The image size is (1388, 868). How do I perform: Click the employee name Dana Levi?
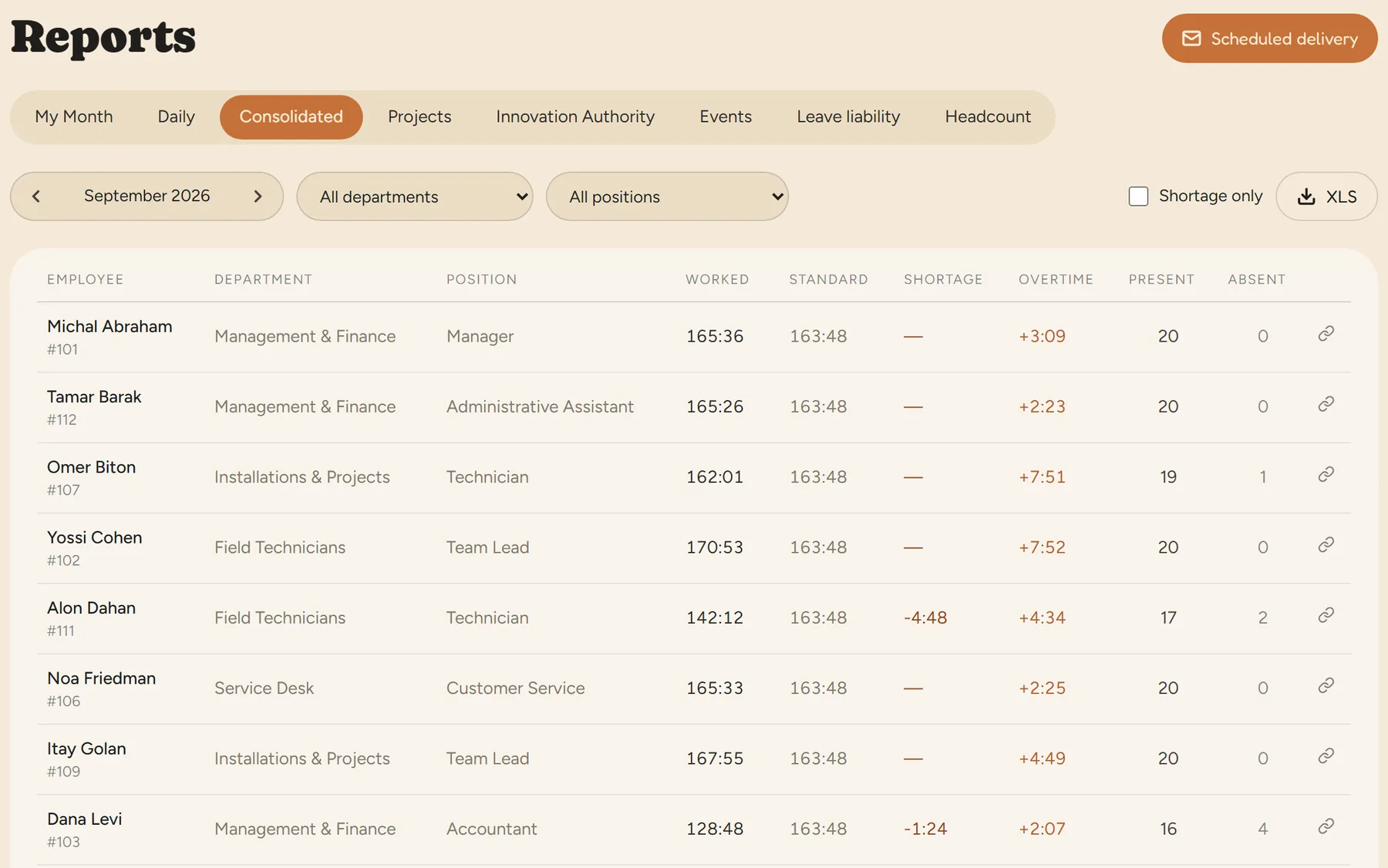click(x=84, y=819)
